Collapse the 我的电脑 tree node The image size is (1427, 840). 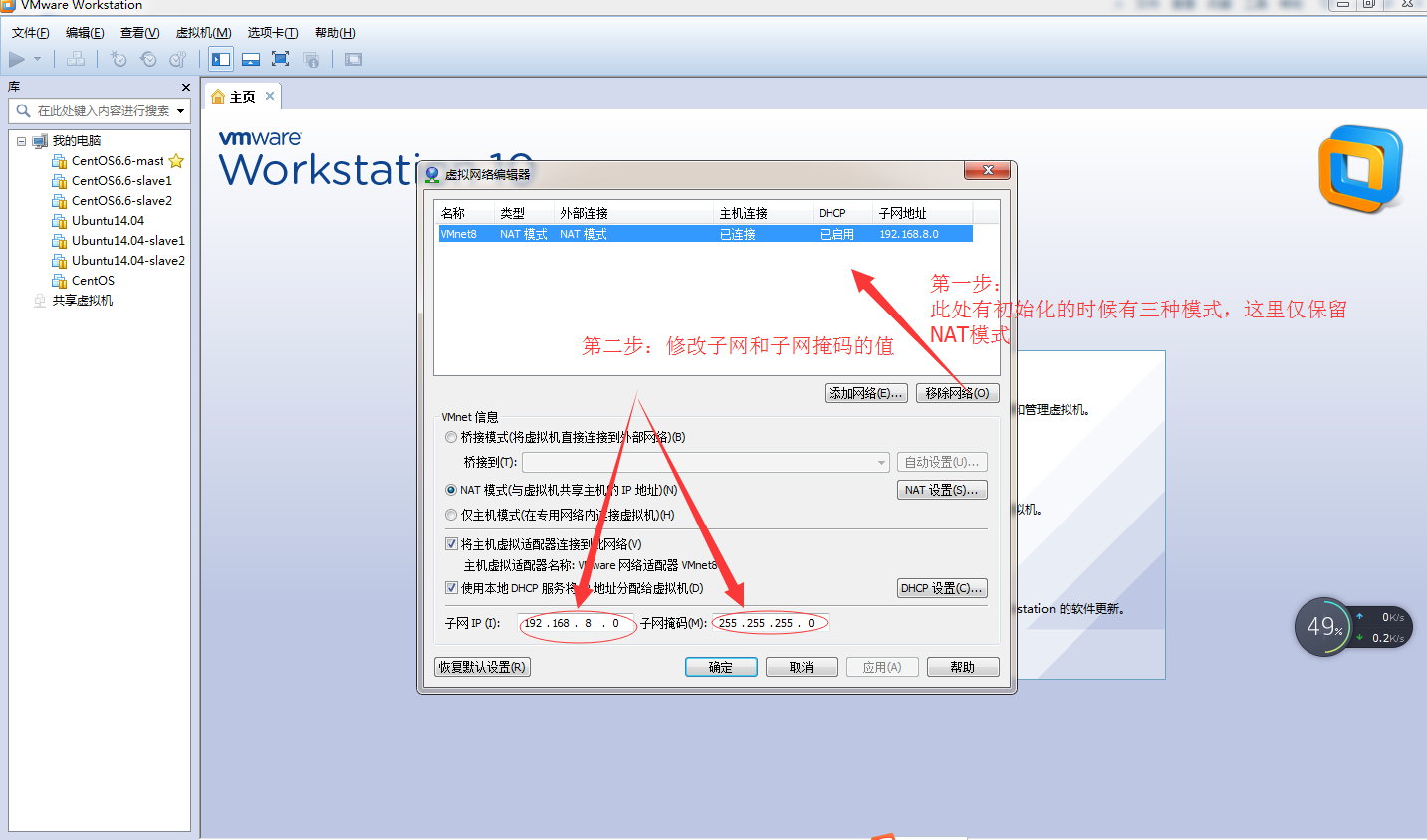point(21,141)
